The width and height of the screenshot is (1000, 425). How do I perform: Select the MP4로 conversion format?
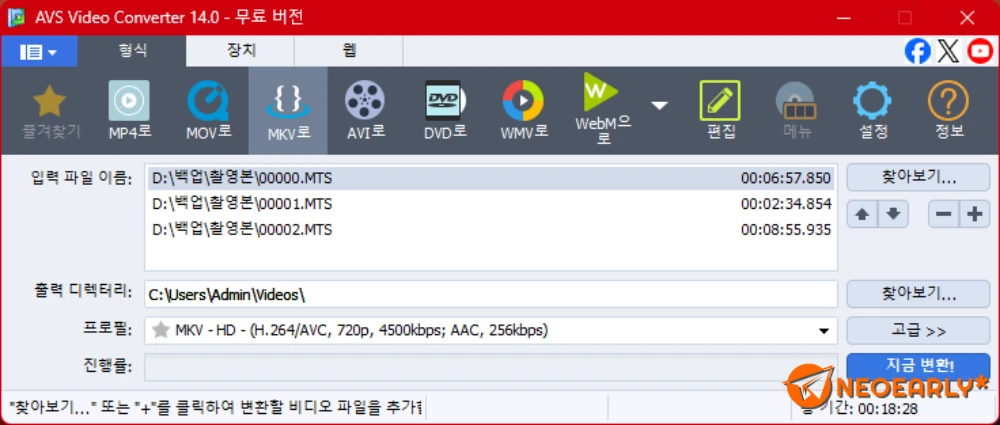click(130, 112)
